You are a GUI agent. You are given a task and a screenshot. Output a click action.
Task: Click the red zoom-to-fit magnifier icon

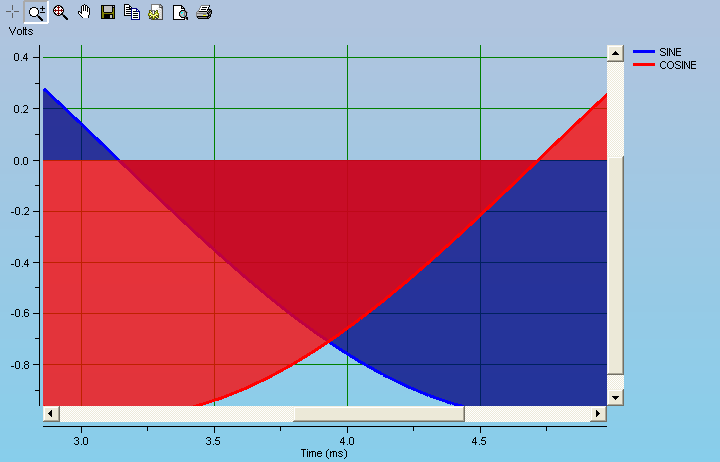(60, 13)
